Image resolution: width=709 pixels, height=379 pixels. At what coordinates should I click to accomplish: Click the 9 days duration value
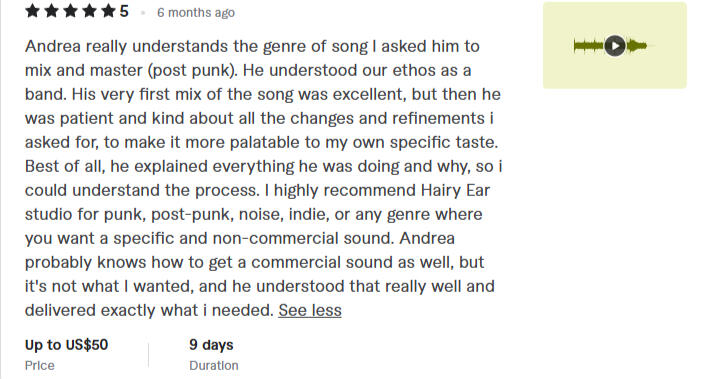[x=211, y=345]
